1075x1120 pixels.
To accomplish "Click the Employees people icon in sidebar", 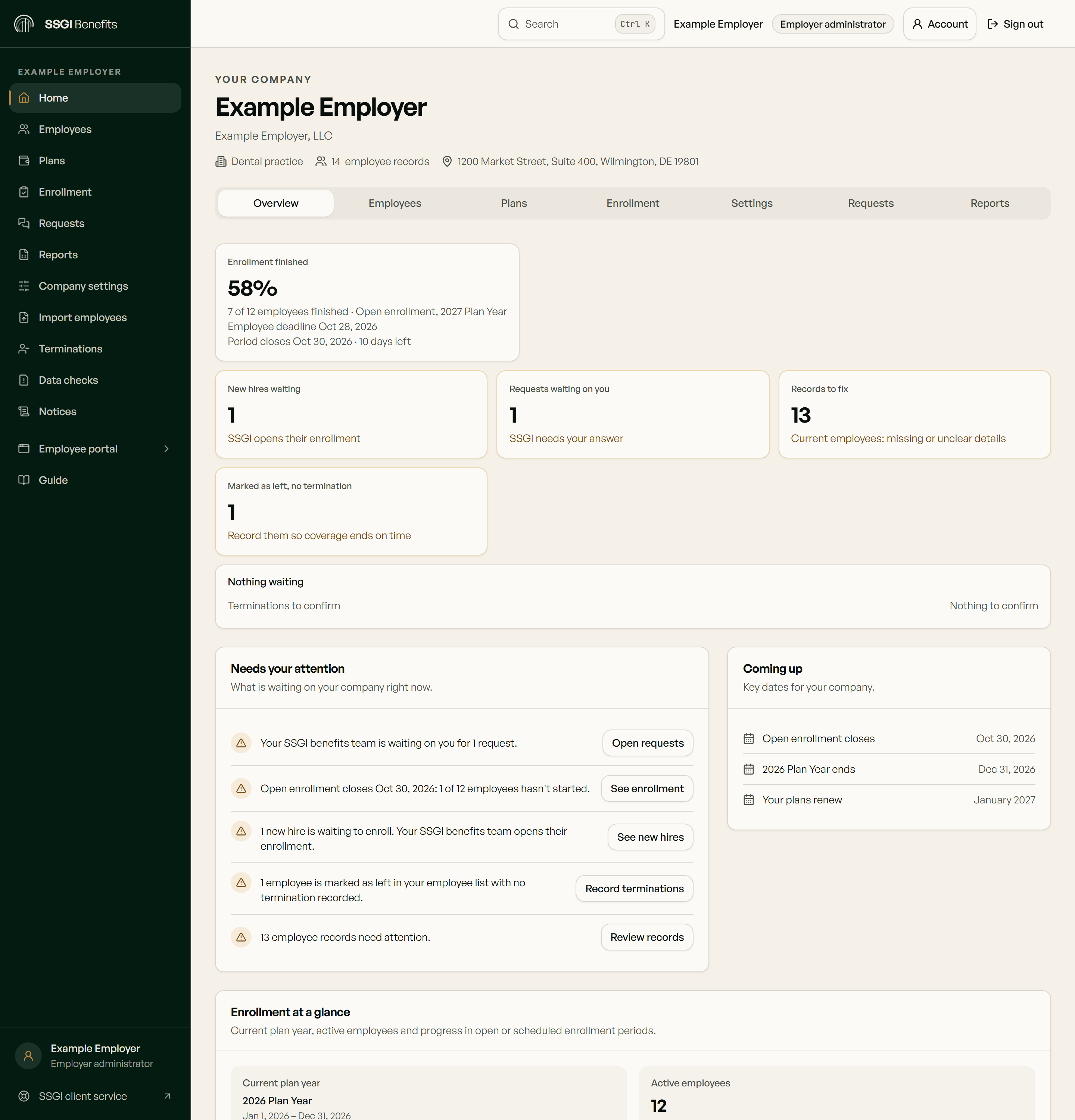I will pos(24,129).
